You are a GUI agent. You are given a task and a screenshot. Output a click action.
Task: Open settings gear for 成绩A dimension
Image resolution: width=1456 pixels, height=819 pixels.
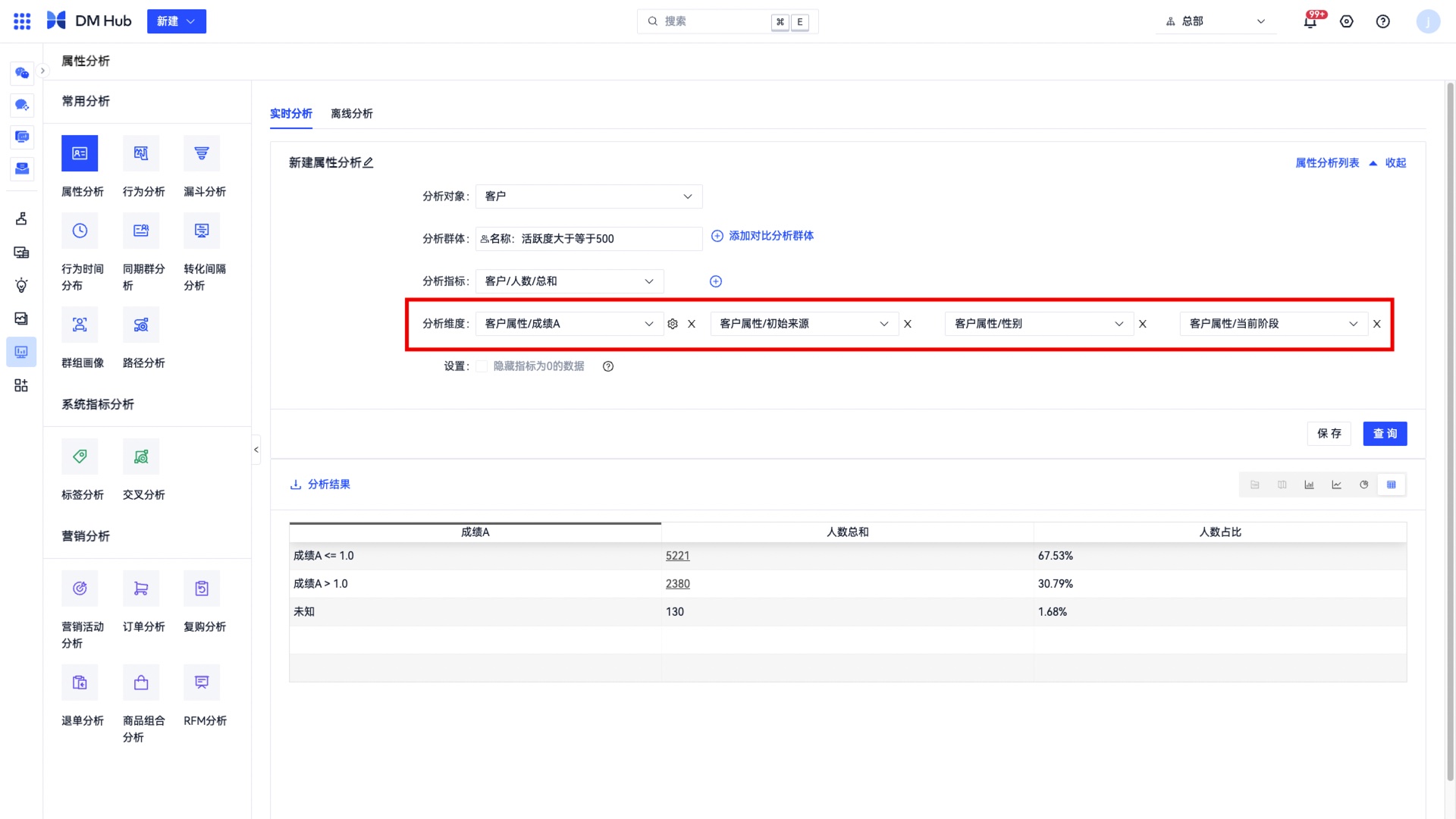pos(673,324)
